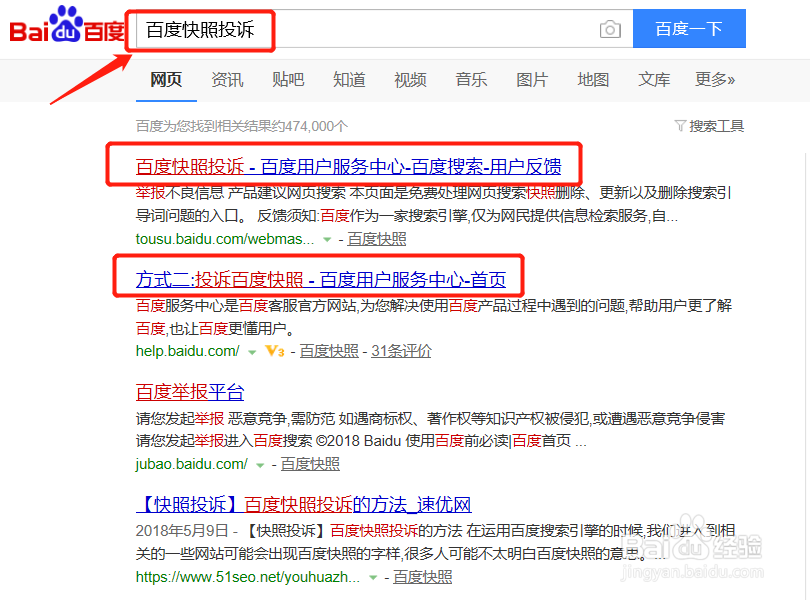Click the tousu.baidu.com/webmas... URL
The width and height of the screenshot is (810, 600).
[x=225, y=239]
